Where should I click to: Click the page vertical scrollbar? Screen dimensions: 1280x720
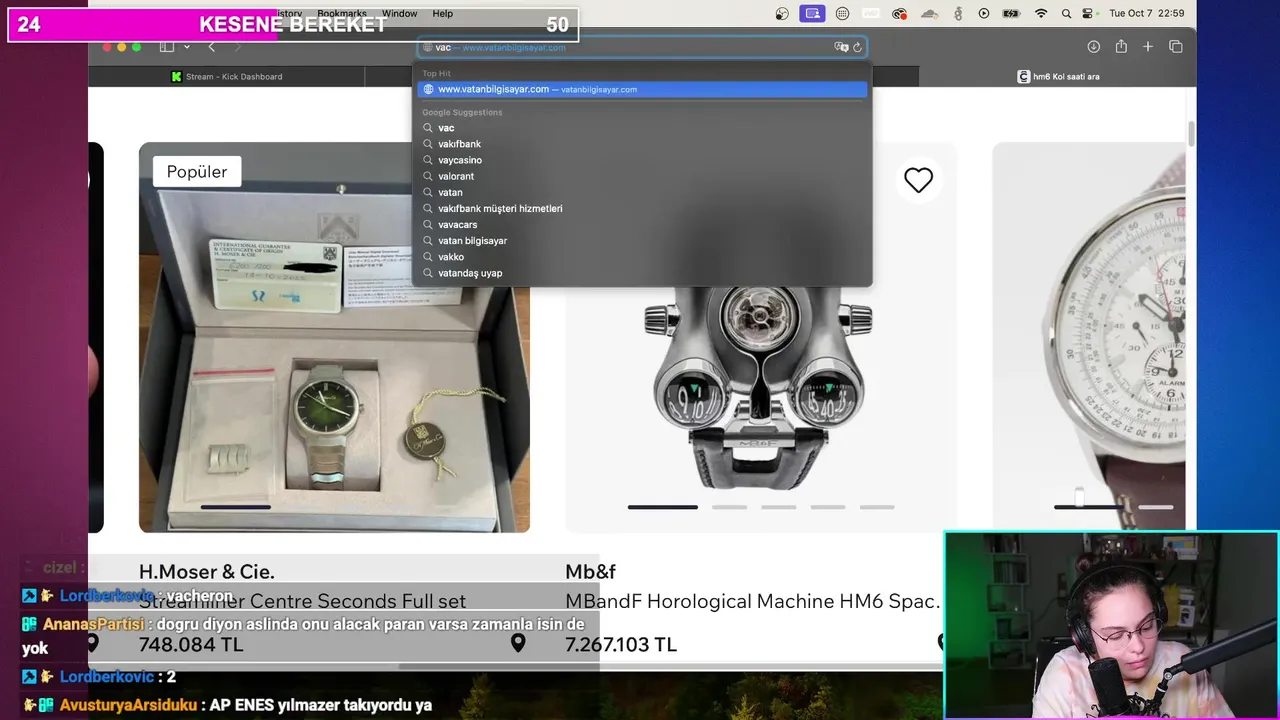1191,133
